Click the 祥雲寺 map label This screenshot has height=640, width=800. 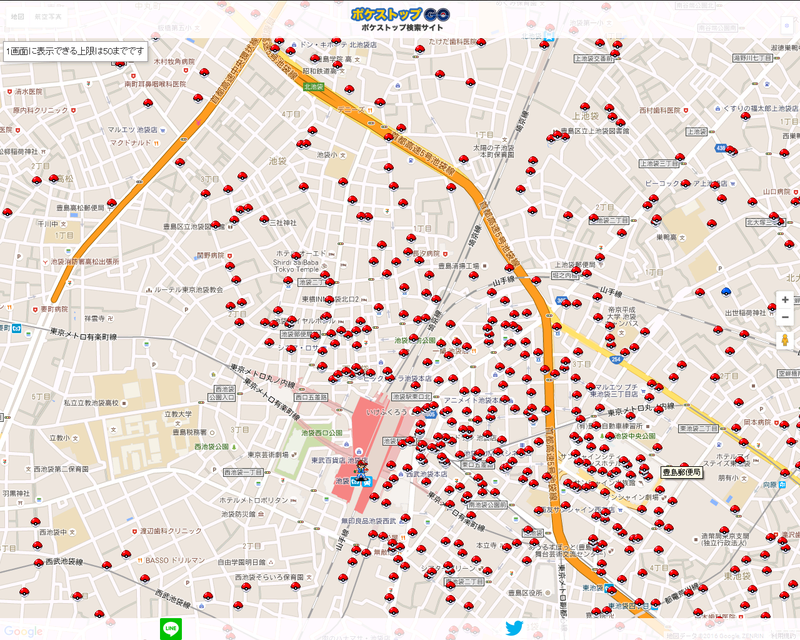tap(95, 318)
